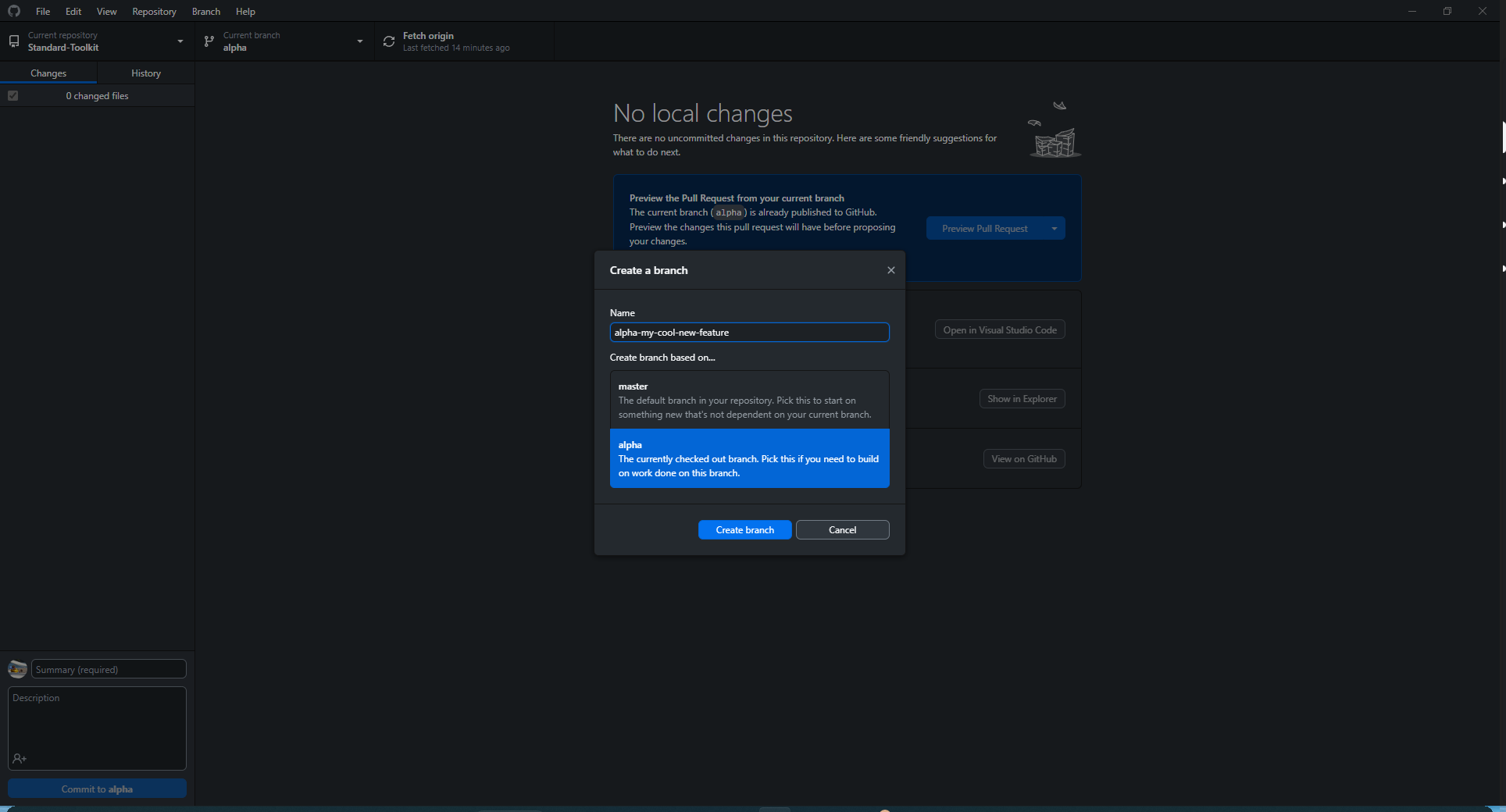This screenshot has width=1506, height=812.
Task: Click the user avatar beside Summary
Action: (17, 669)
